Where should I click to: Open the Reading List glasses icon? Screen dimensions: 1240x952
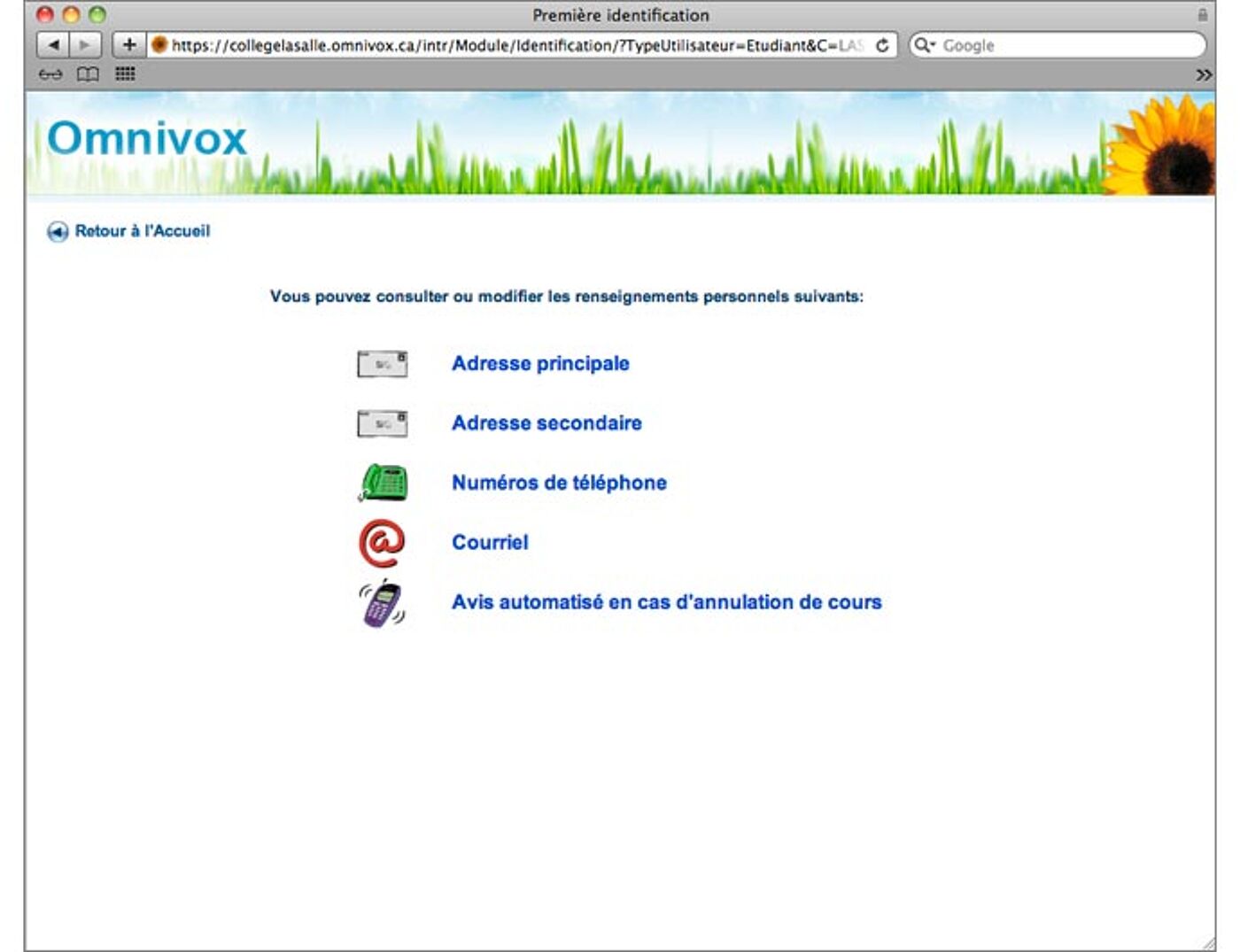(x=50, y=74)
